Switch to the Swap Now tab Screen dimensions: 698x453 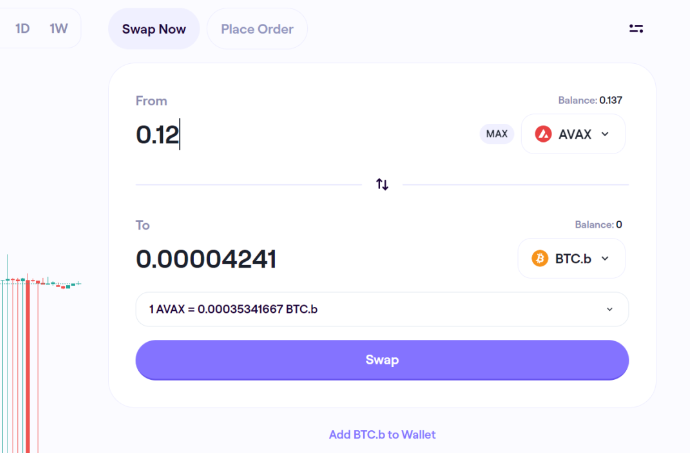point(154,29)
